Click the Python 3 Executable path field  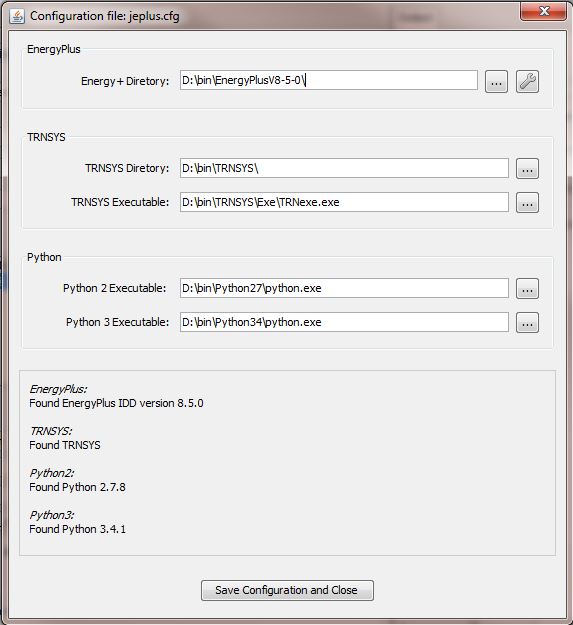click(344, 322)
